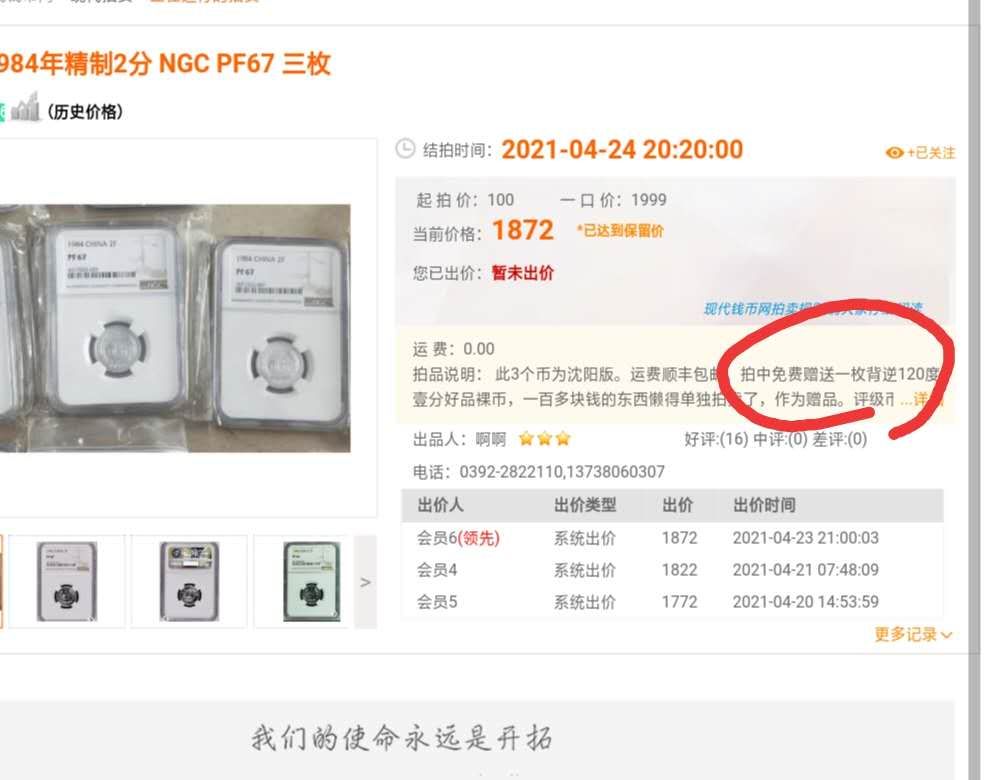Viewport: 986px width, 780px height.
Task: Advance thumbnails with the right arrow
Action: point(365,582)
